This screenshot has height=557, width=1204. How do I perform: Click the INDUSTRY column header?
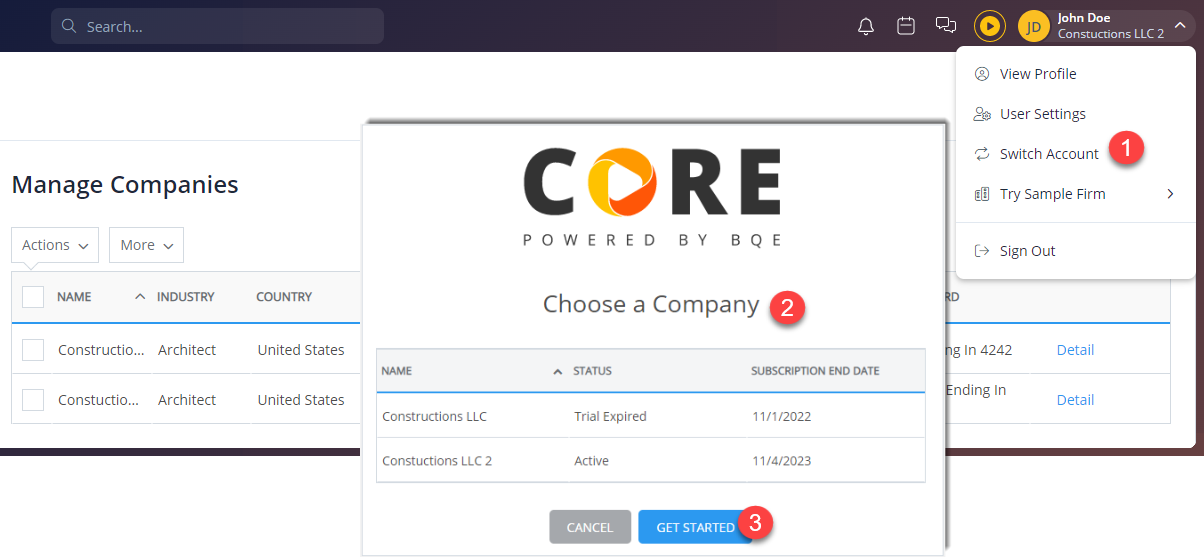pyautogui.click(x=186, y=297)
